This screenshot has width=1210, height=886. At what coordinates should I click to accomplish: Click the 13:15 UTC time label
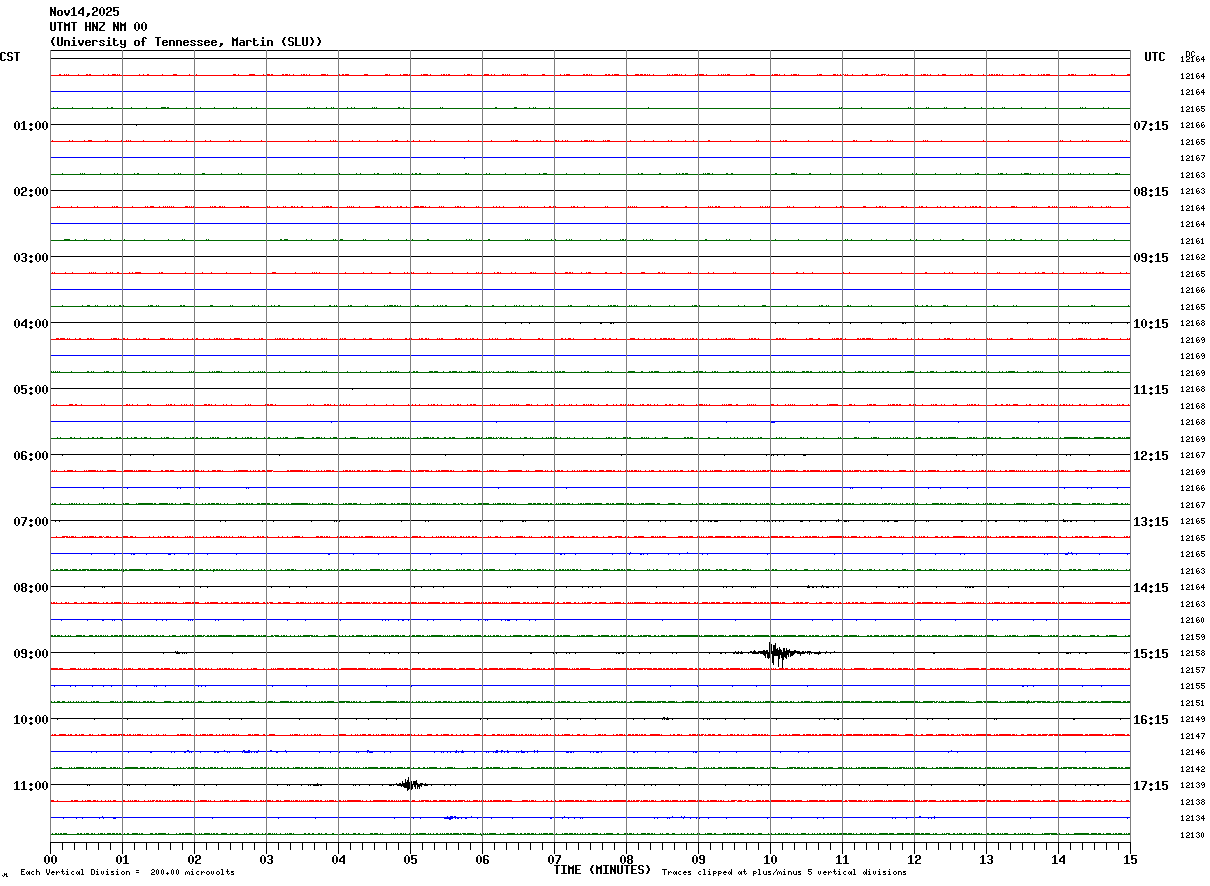1150,521
